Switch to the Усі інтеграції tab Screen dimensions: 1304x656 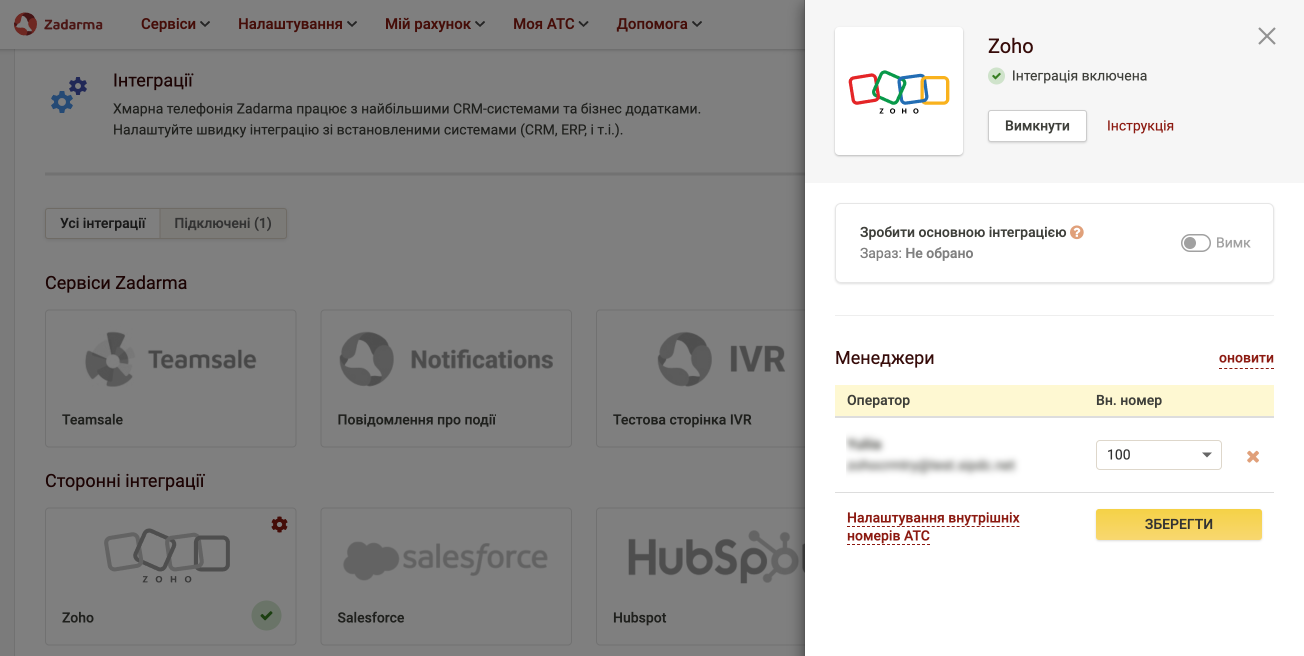tap(103, 224)
